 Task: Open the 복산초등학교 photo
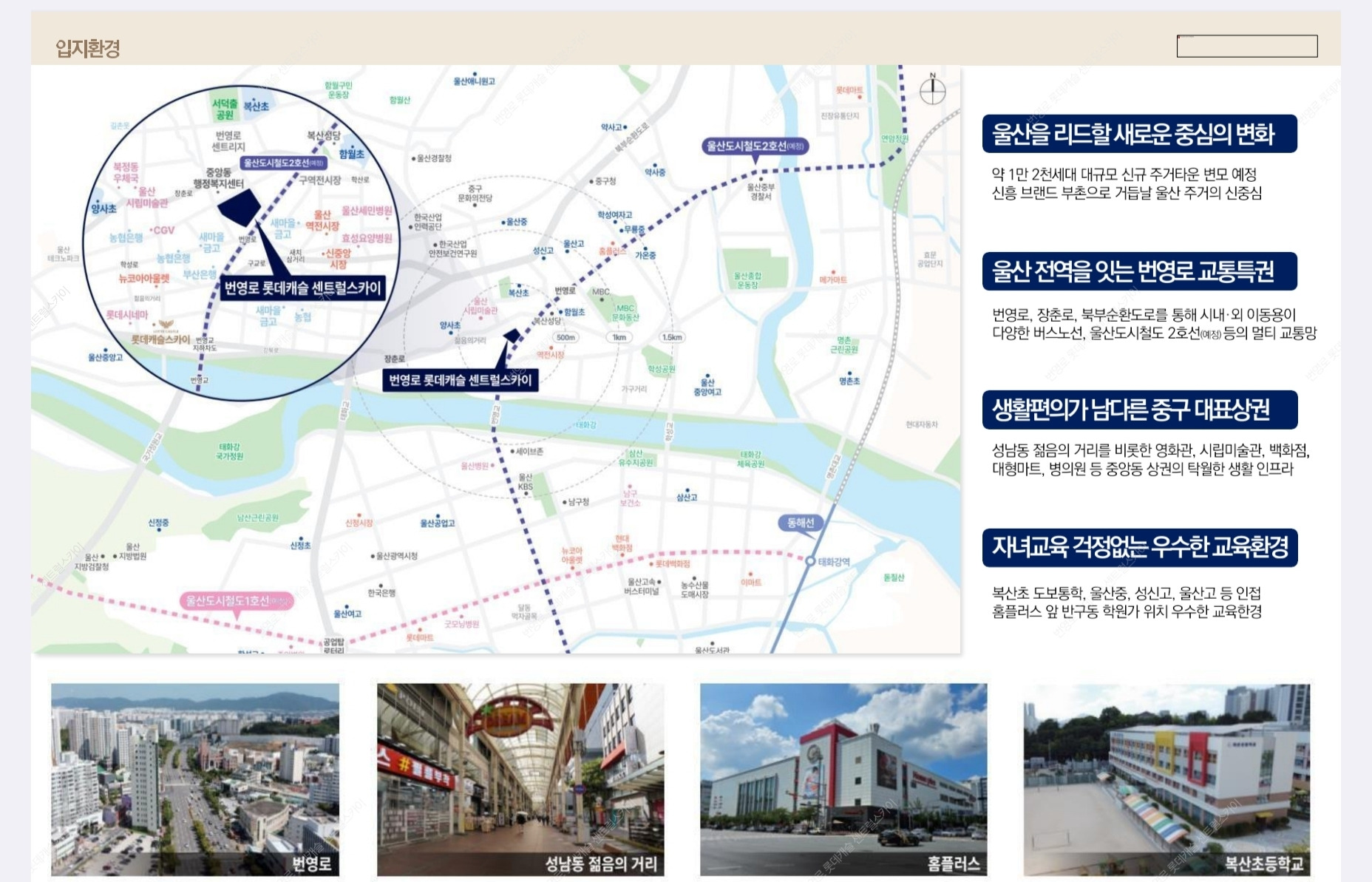(x=1166, y=779)
